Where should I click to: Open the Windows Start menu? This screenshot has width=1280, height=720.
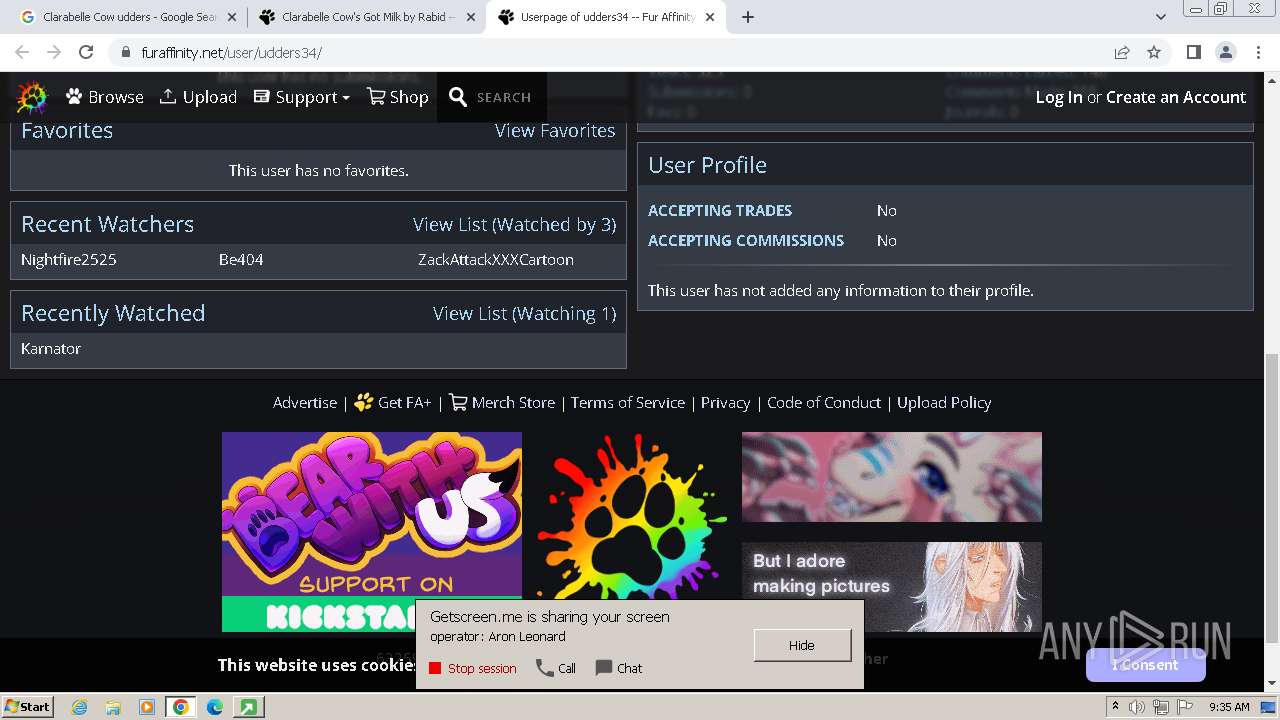click(x=28, y=706)
